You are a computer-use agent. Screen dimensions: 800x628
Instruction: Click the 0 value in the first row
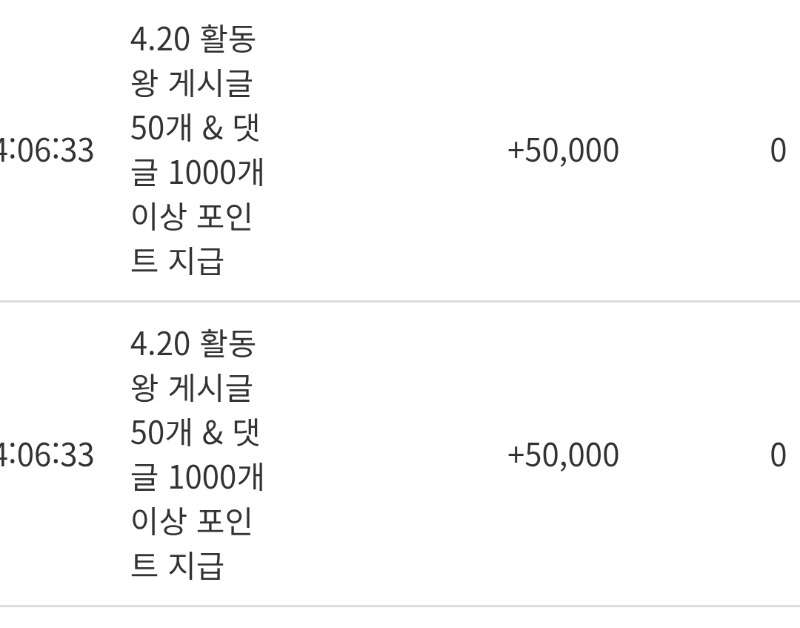(778, 152)
